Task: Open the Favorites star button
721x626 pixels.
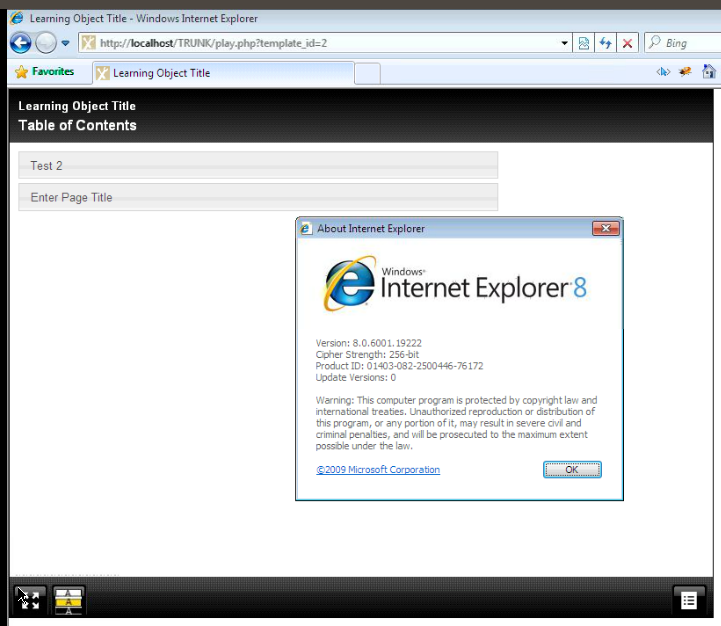Action: point(44,72)
